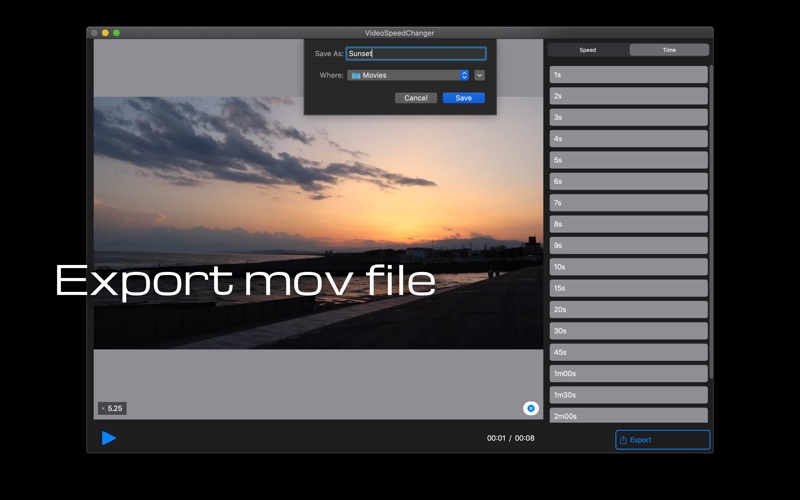Select the 8s duration preset
Viewport: 800px width, 500px height.
point(629,224)
